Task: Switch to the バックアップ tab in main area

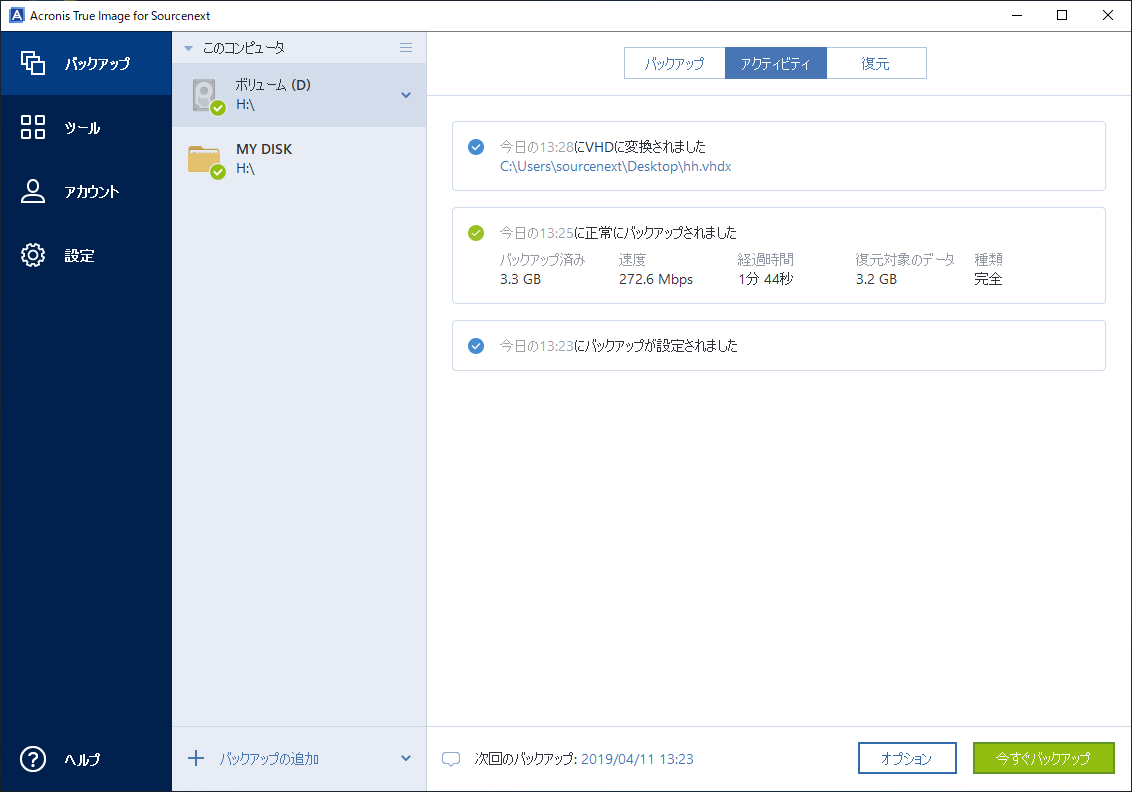Action: [675, 62]
